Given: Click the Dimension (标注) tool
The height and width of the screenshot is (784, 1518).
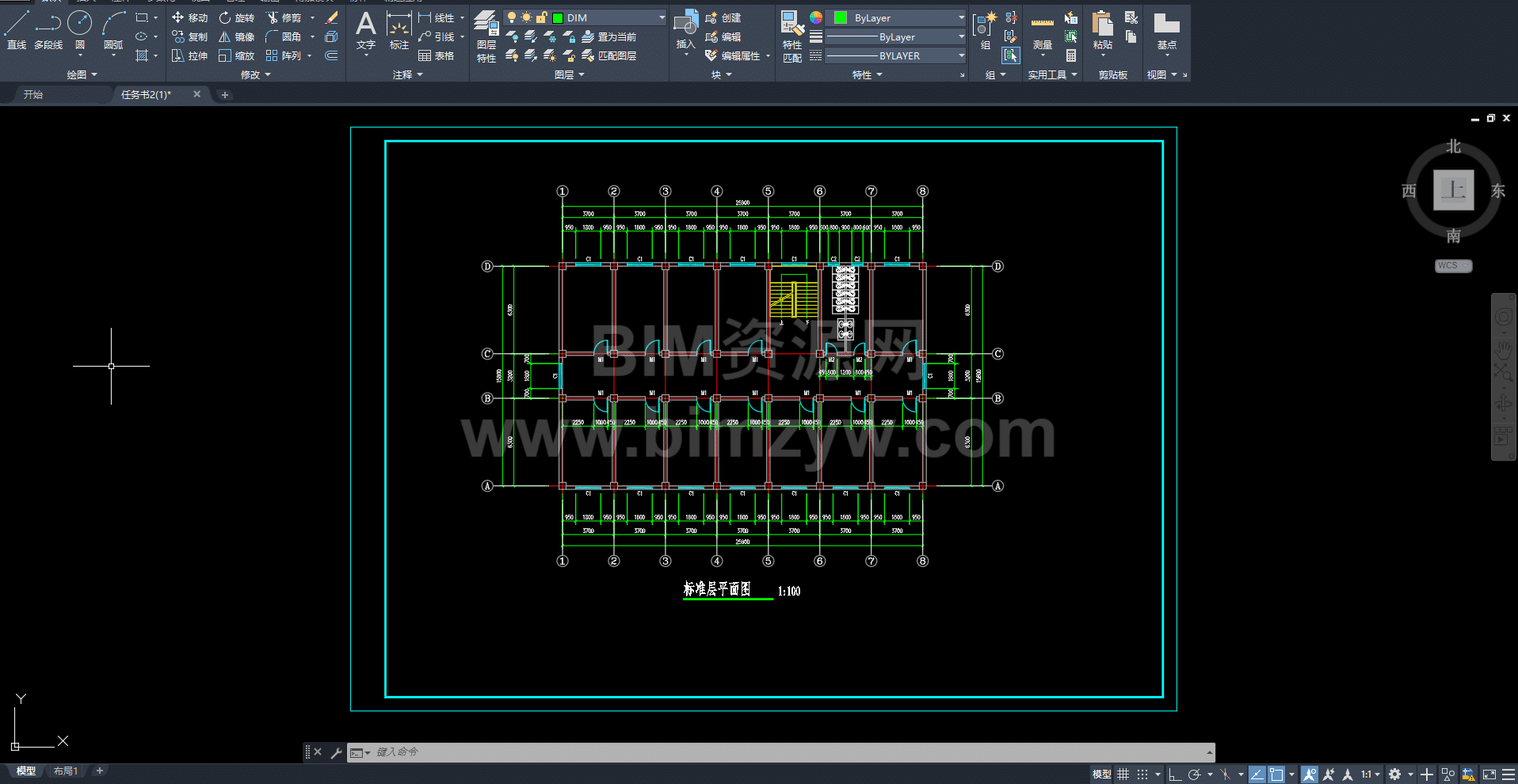Looking at the screenshot, I should click(399, 30).
